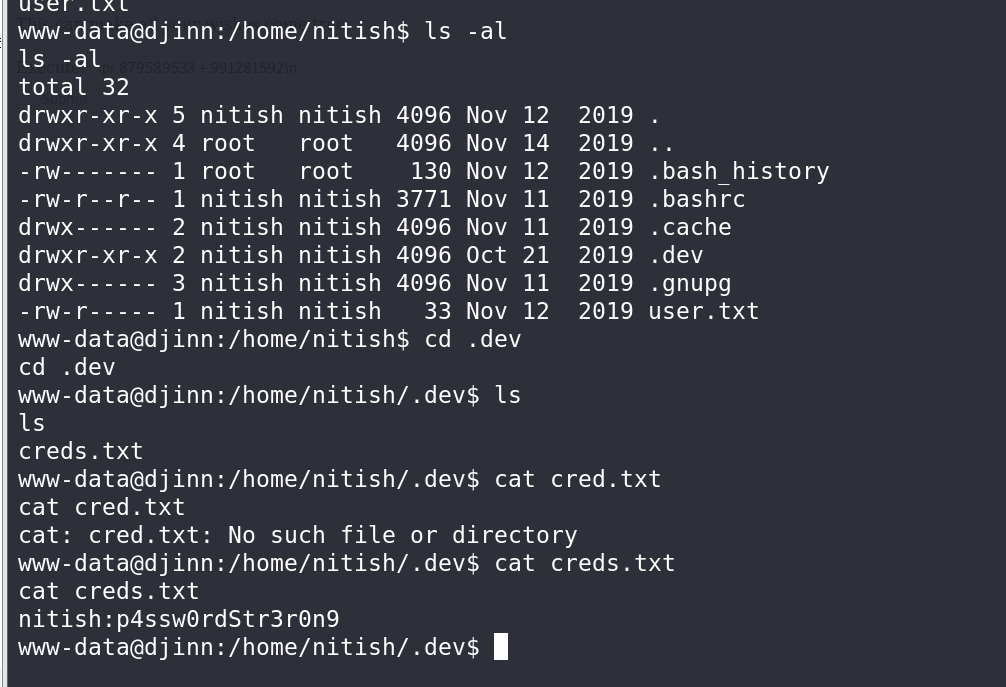Click the .cache directory name
1006x687 pixels.
tap(690, 227)
